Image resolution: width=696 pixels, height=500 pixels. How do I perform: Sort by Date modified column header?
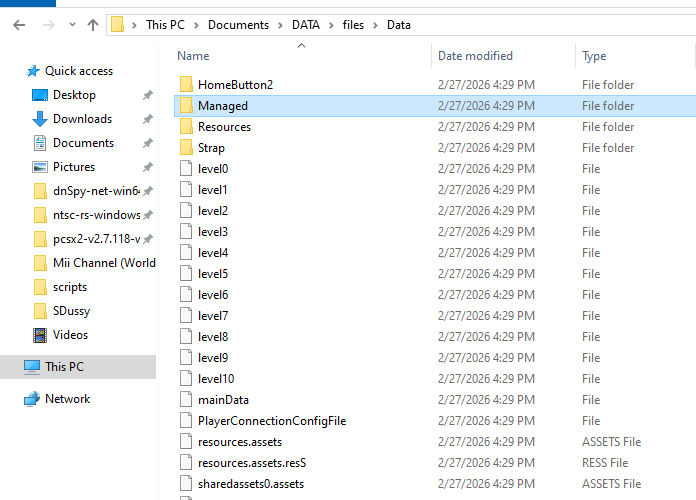[x=475, y=56]
